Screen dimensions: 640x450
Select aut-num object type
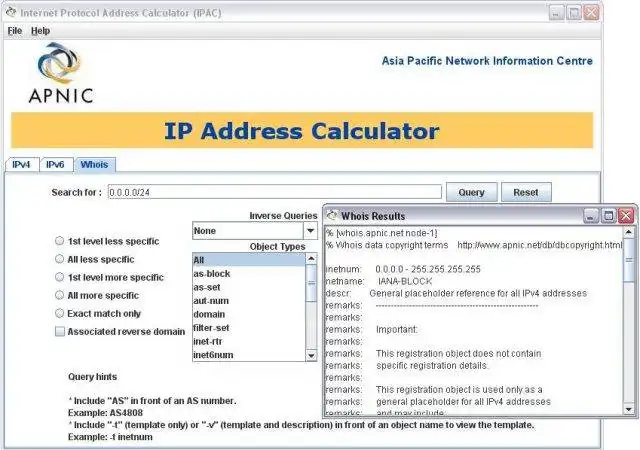coord(249,301)
